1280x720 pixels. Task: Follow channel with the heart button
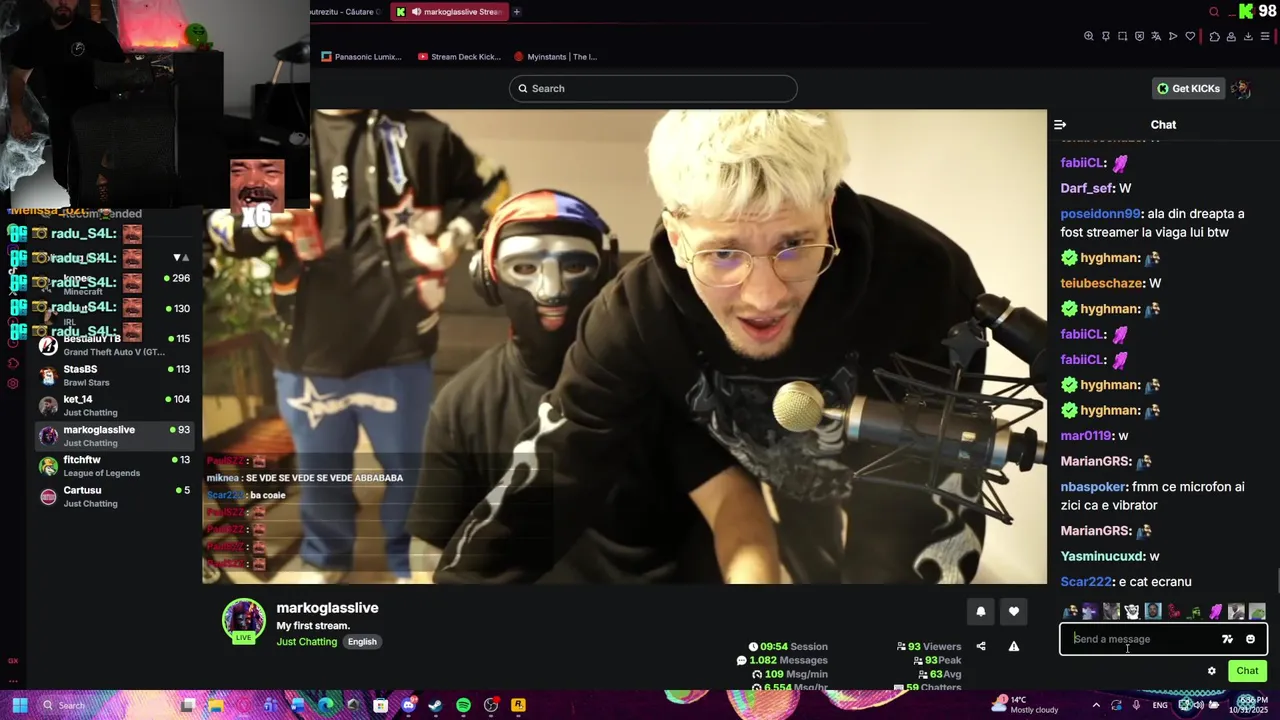click(1014, 612)
